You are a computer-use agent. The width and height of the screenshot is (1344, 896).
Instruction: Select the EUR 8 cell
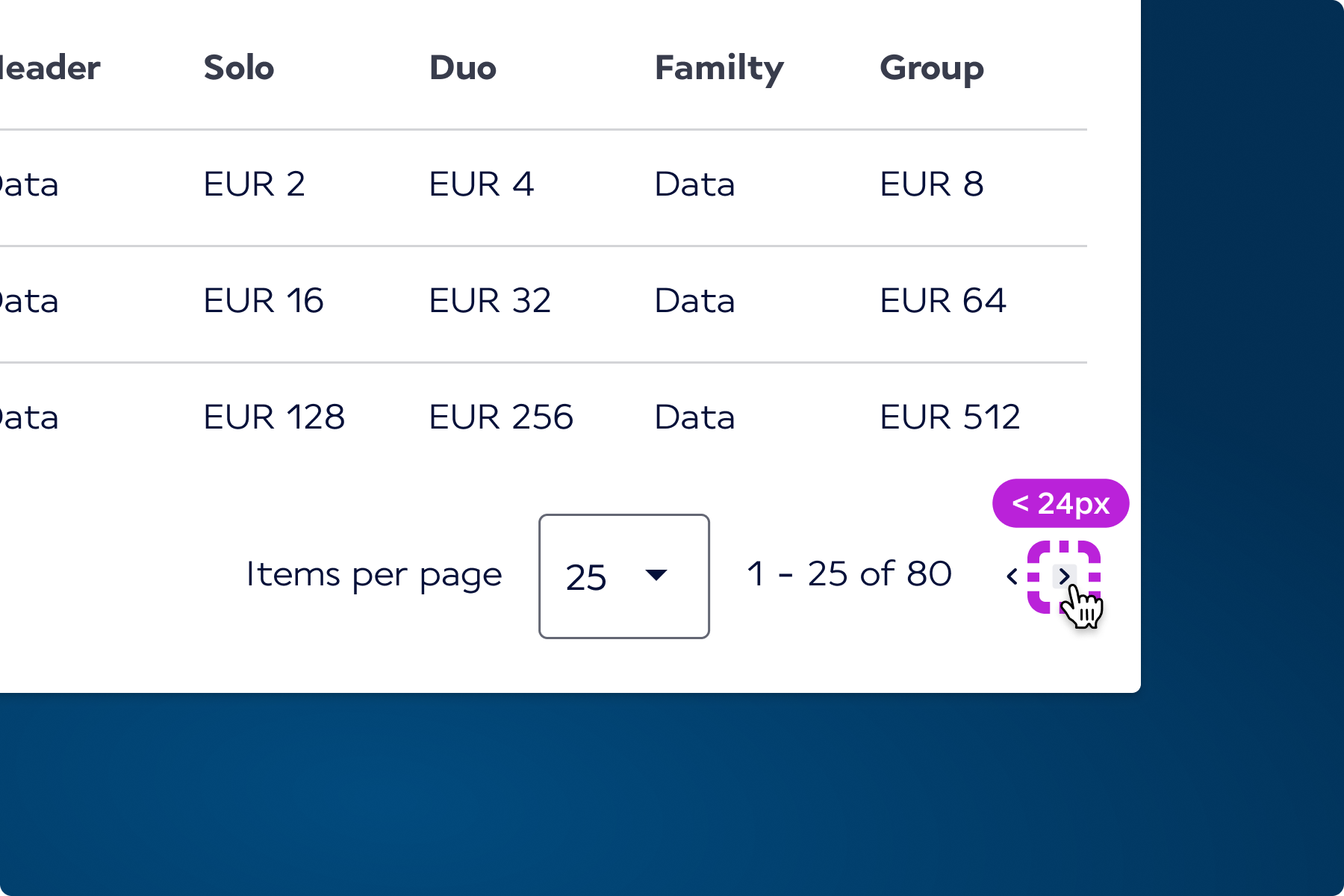(932, 184)
